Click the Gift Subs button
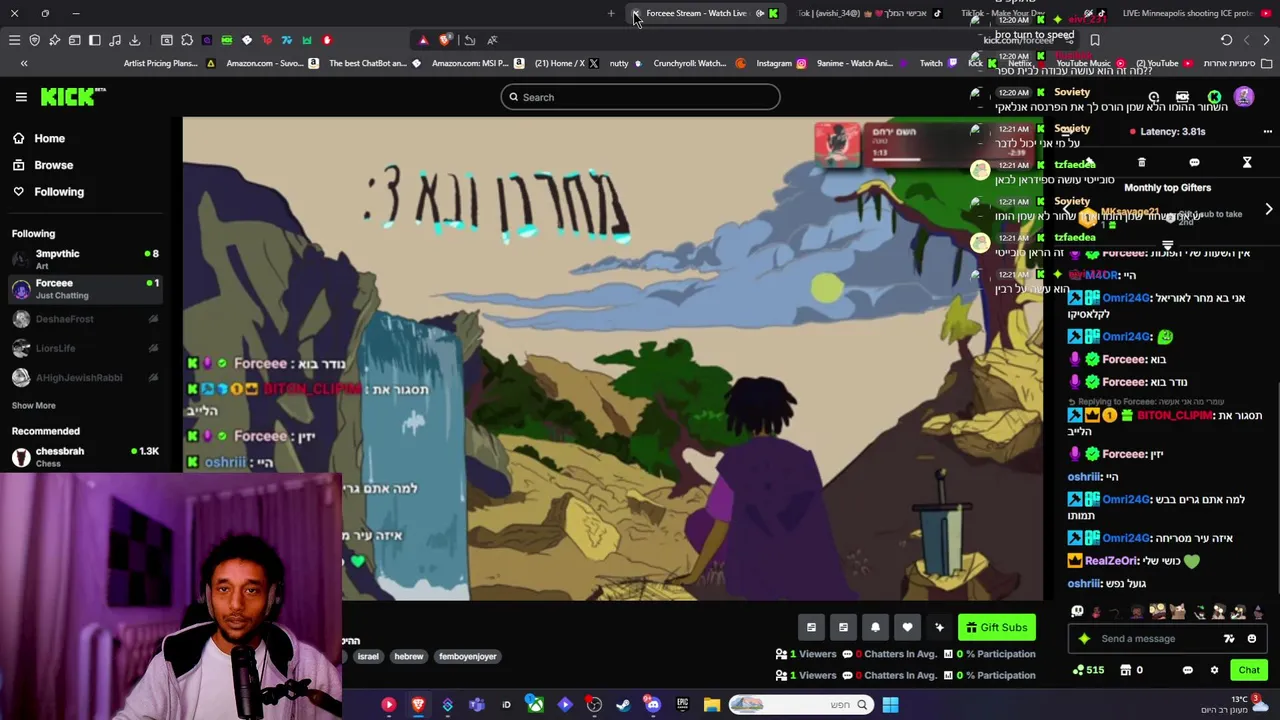 point(997,627)
